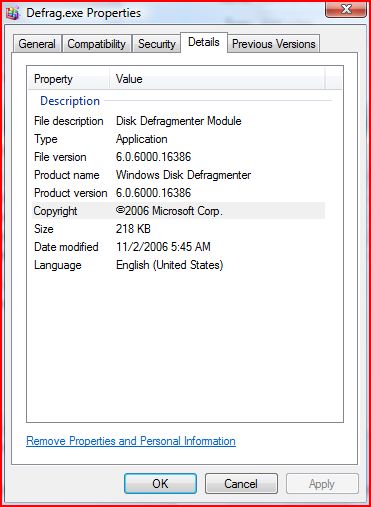Select the Copyright property label
The width and height of the screenshot is (371, 507).
click(55, 211)
